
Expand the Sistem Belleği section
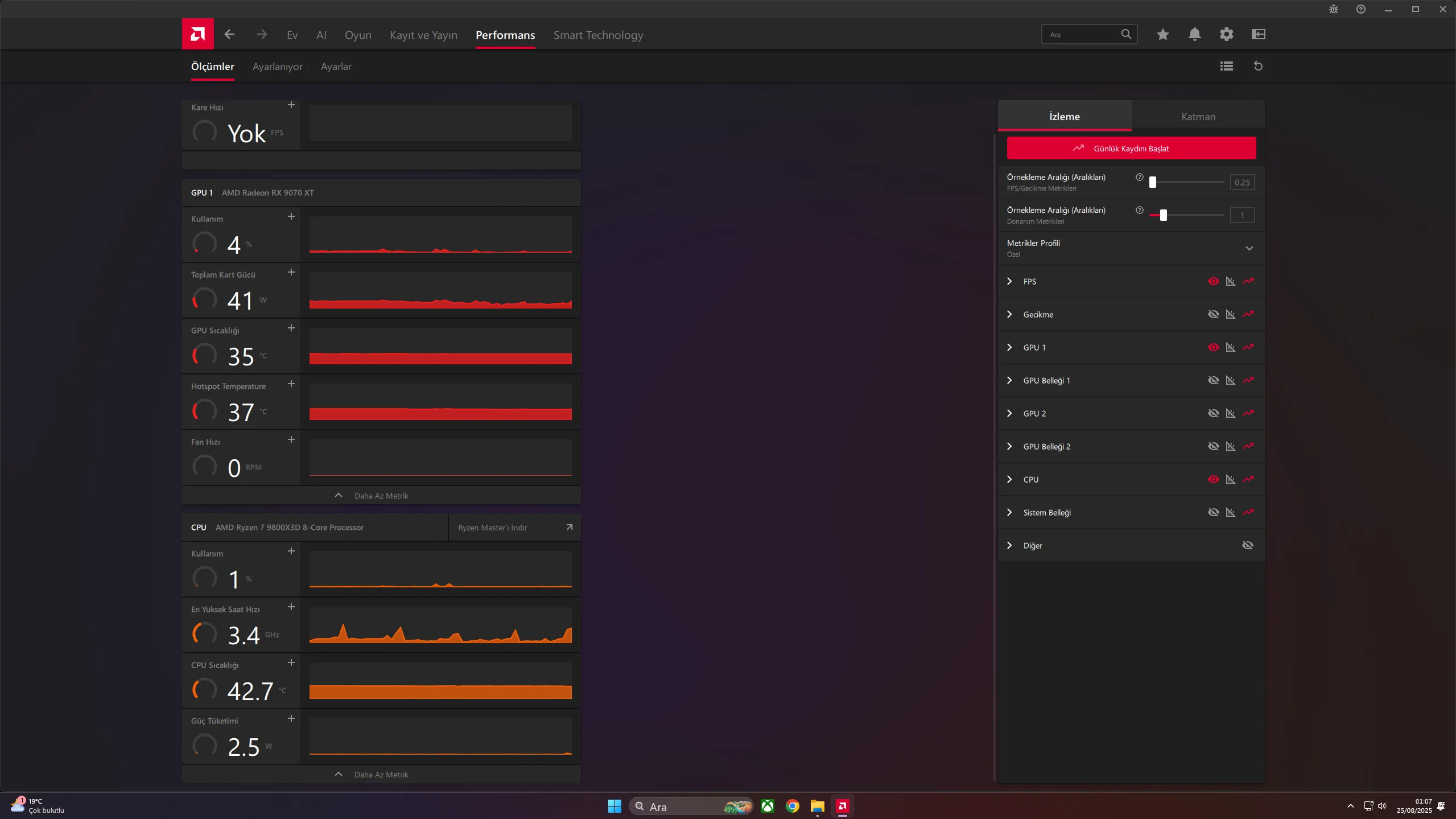coord(1009,512)
